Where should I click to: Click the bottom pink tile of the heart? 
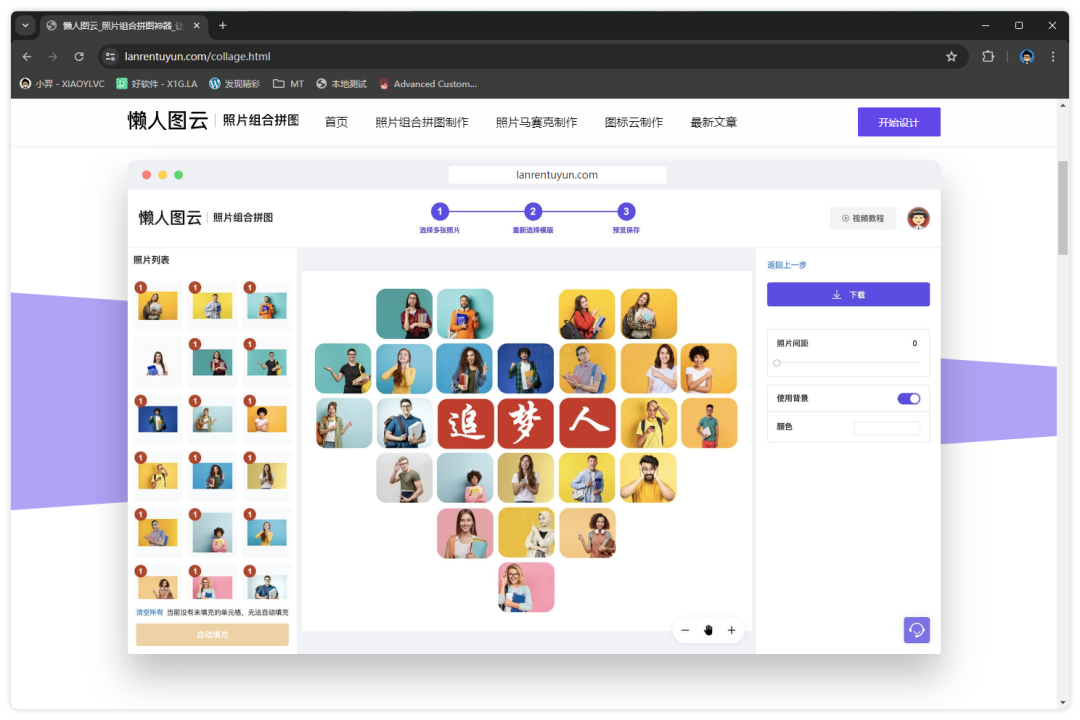526,587
